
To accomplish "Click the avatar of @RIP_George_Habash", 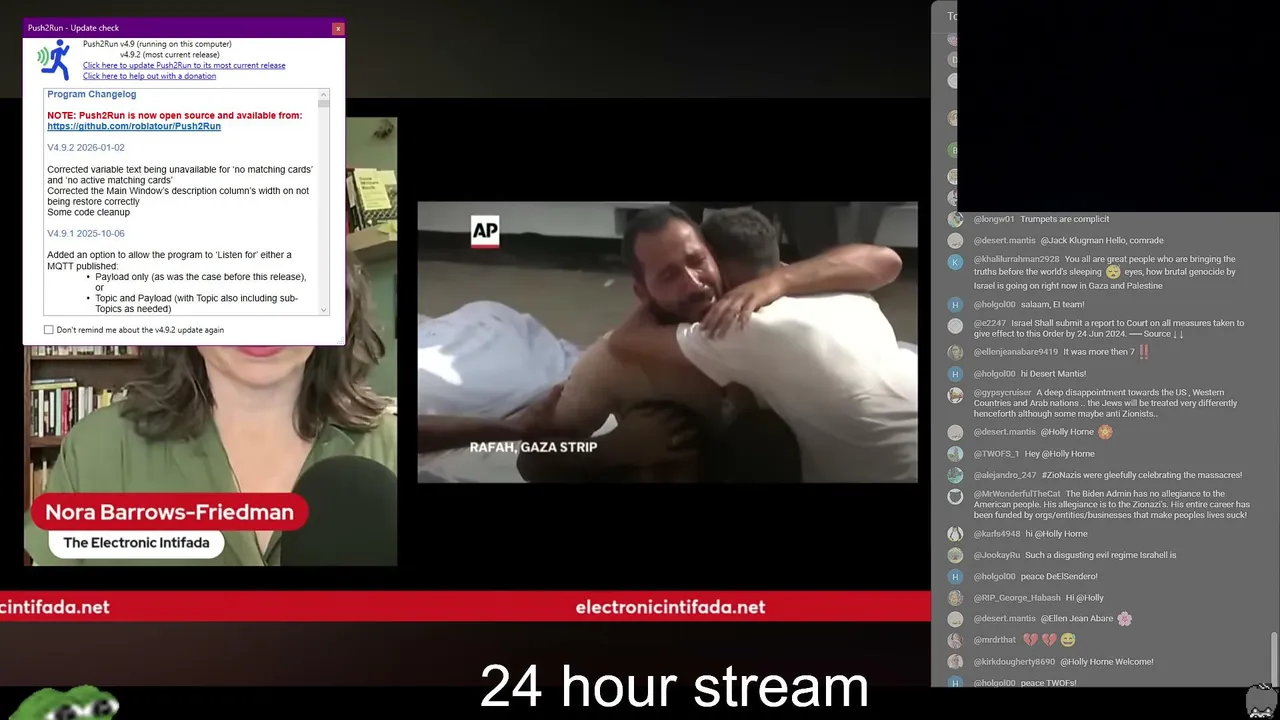I will tap(955, 598).
